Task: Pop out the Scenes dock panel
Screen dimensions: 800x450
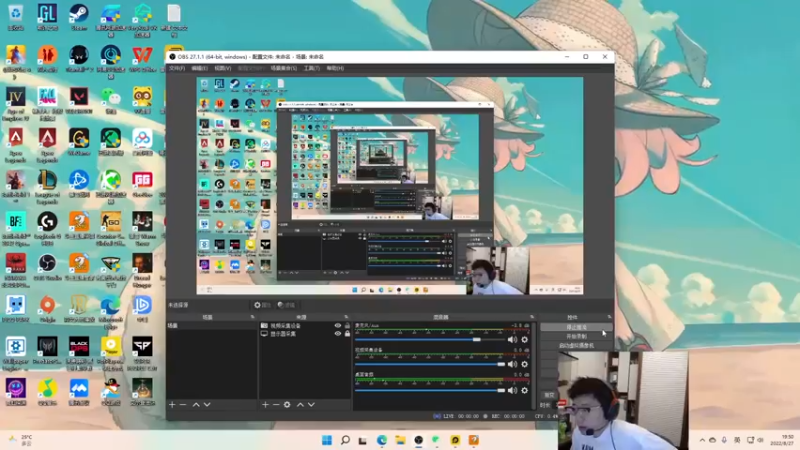Action: (253, 317)
